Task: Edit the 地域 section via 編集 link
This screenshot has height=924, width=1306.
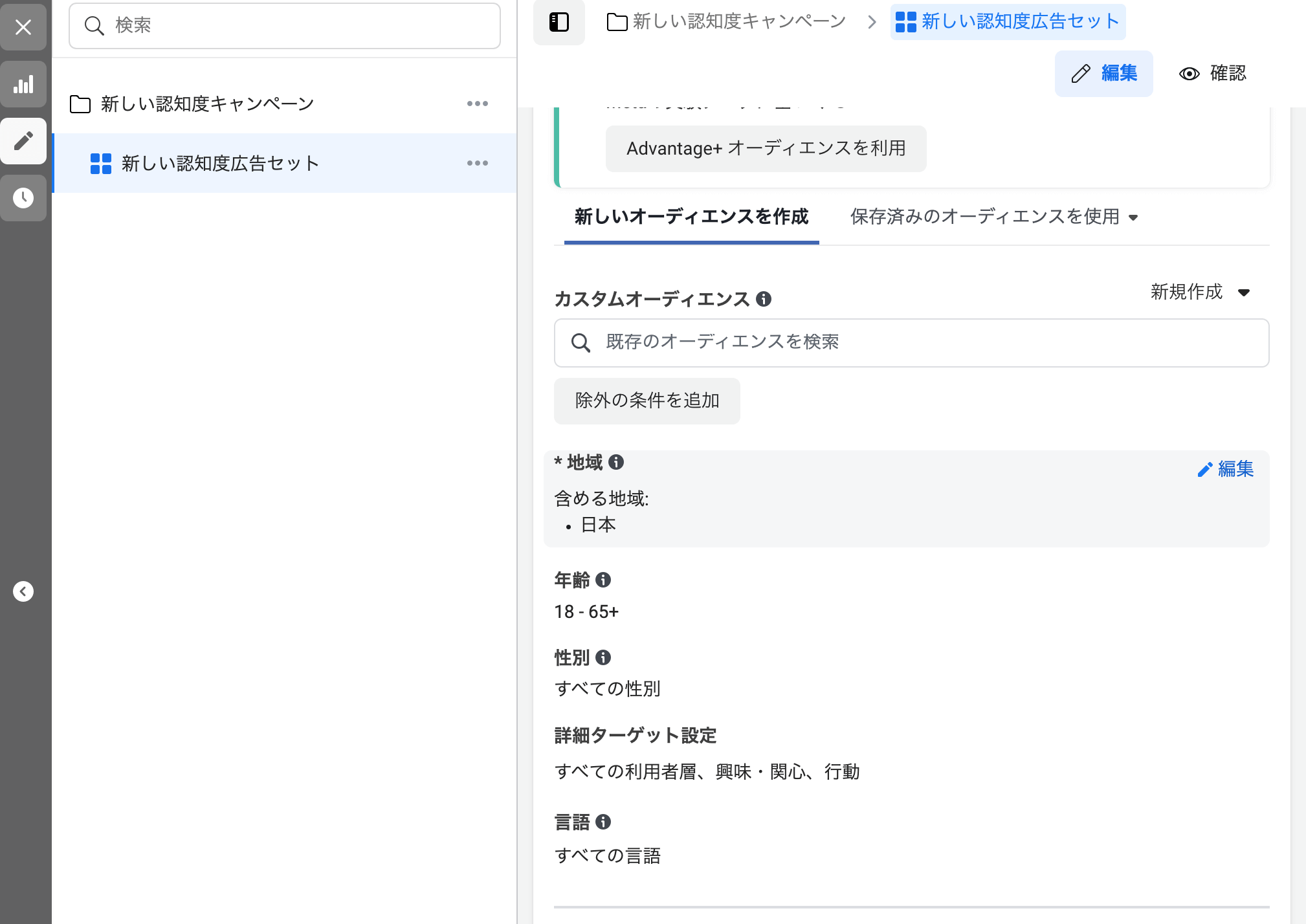Action: (x=1226, y=469)
